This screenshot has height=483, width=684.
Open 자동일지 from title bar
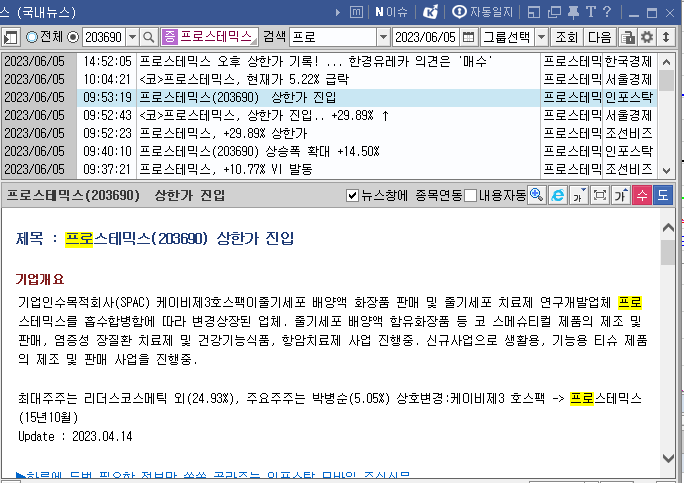482,12
